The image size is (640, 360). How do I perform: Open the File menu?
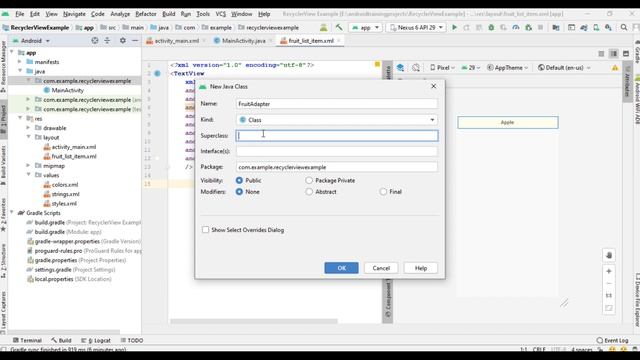(20, 14)
